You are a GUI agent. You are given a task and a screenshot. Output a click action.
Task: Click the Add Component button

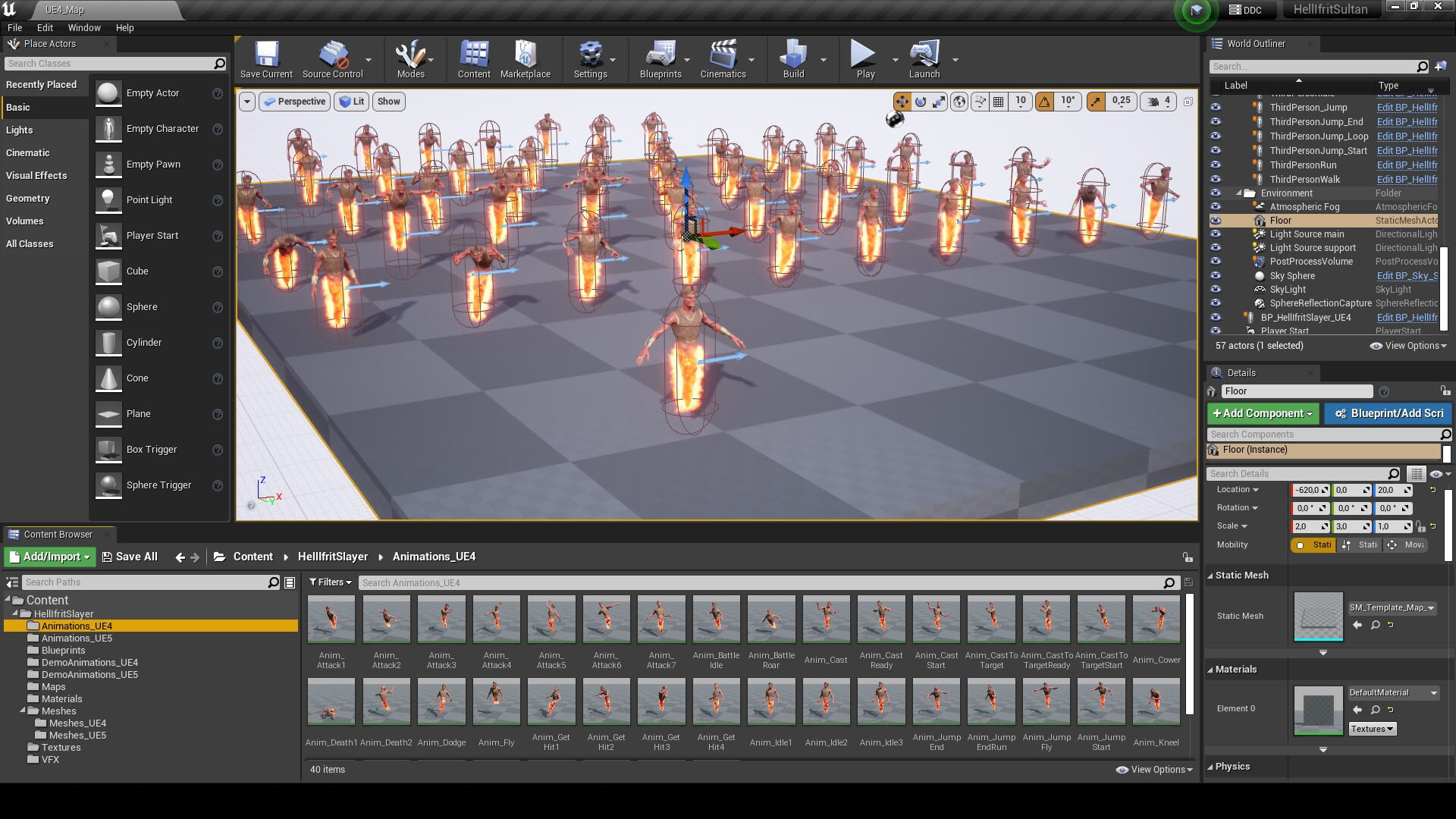tap(1263, 413)
